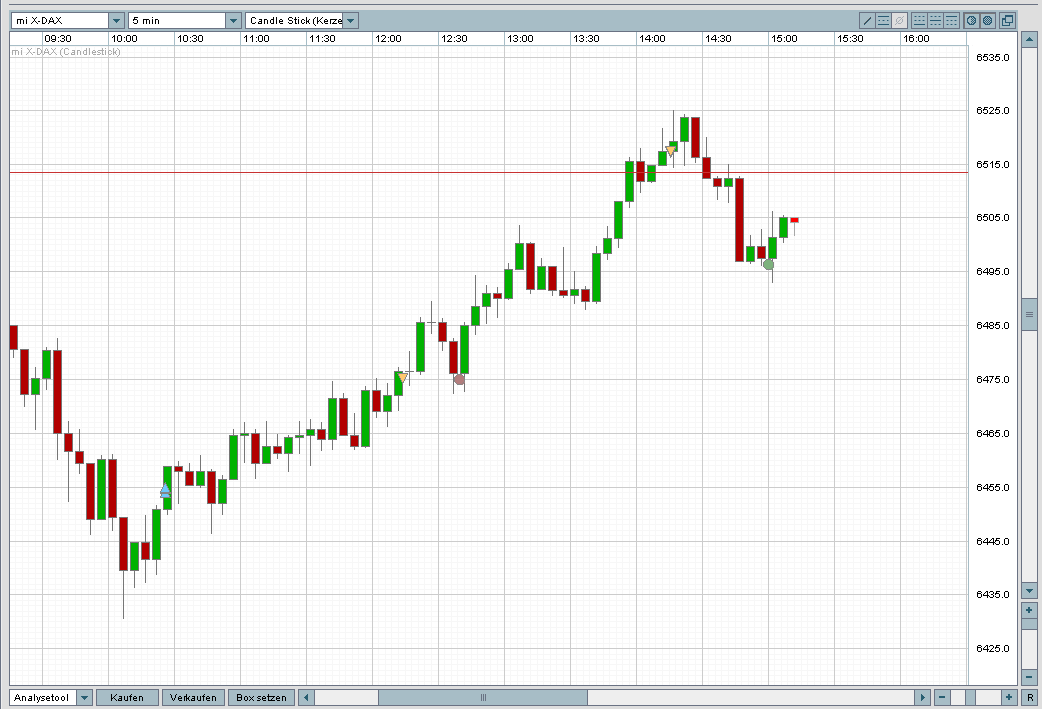Viewport: 1042px width, 709px height.
Task: Click the 14:30 time axis label
Action: click(x=718, y=39)
